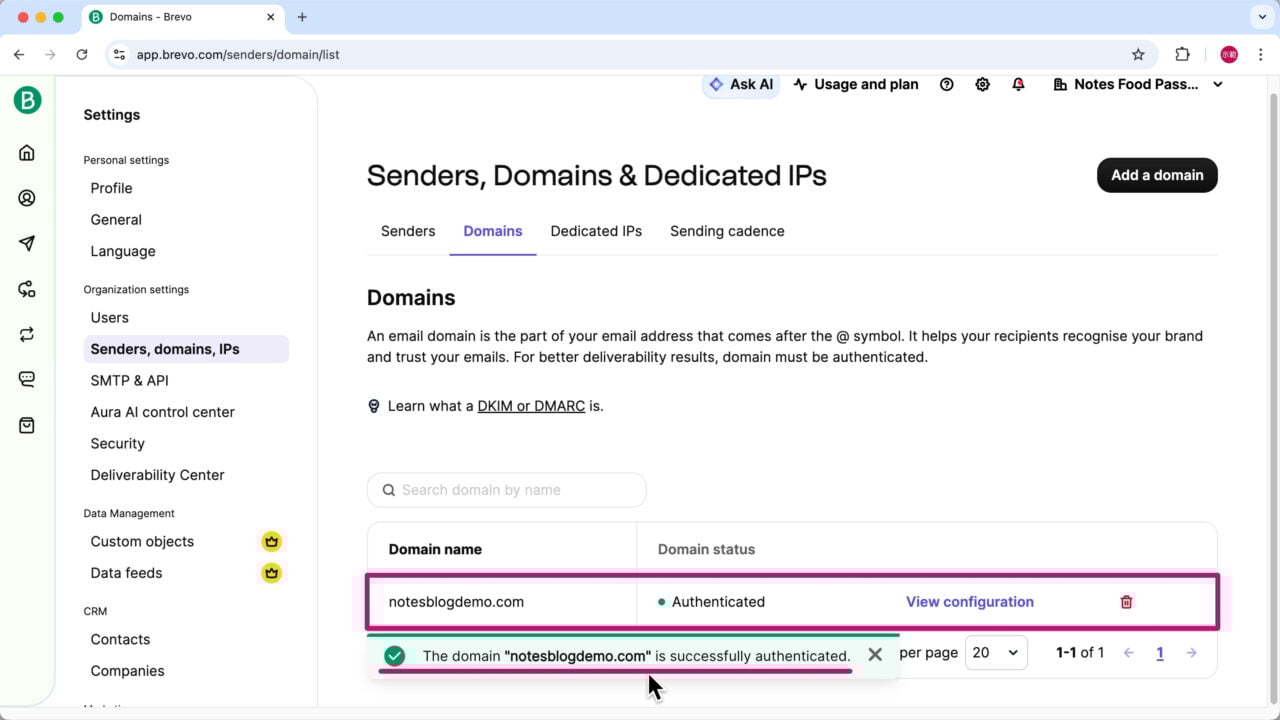Click the Brevo logo icon
The height and width of the screenshot is (720, 1280).
point(27,100)
